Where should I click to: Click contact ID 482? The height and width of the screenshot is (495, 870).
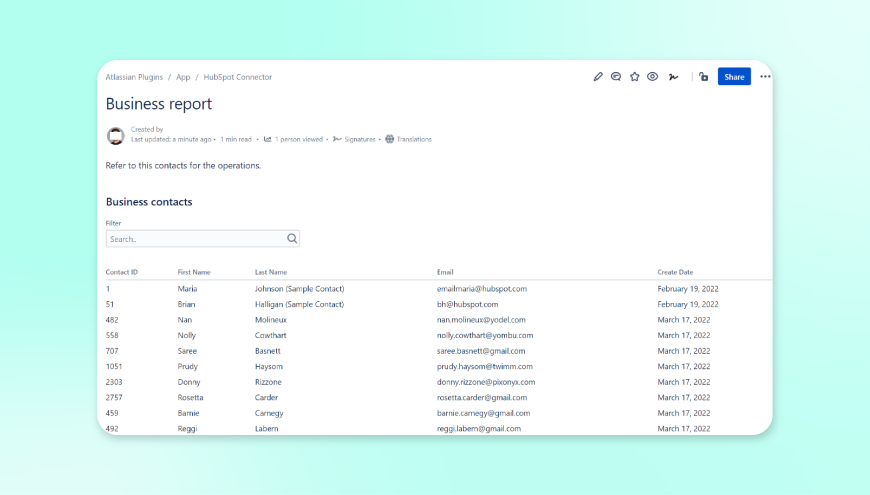(112, 320)
